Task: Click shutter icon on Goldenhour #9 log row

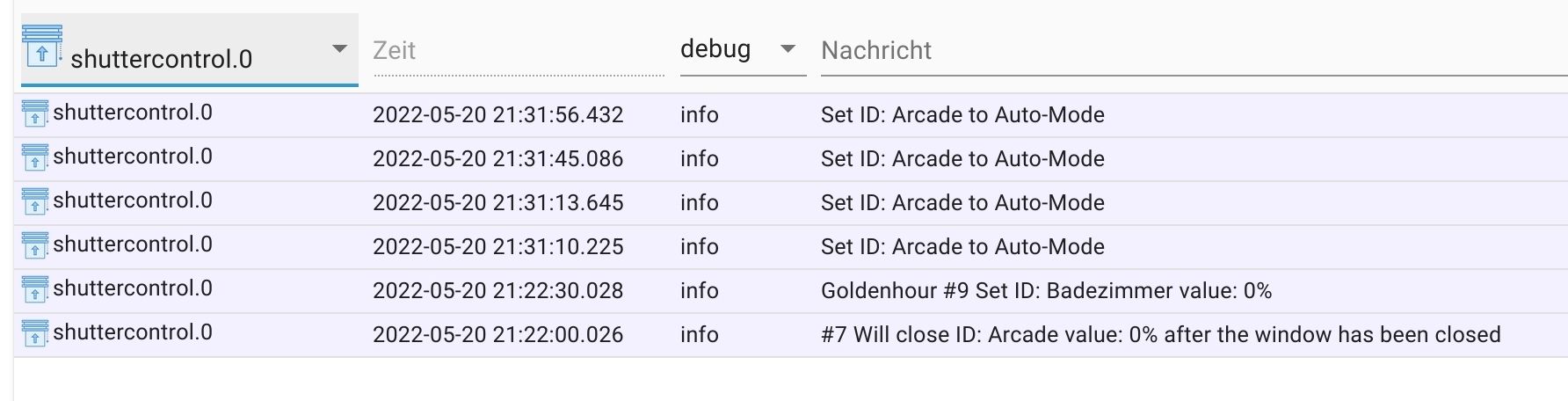Action: [x=34, y=290]
